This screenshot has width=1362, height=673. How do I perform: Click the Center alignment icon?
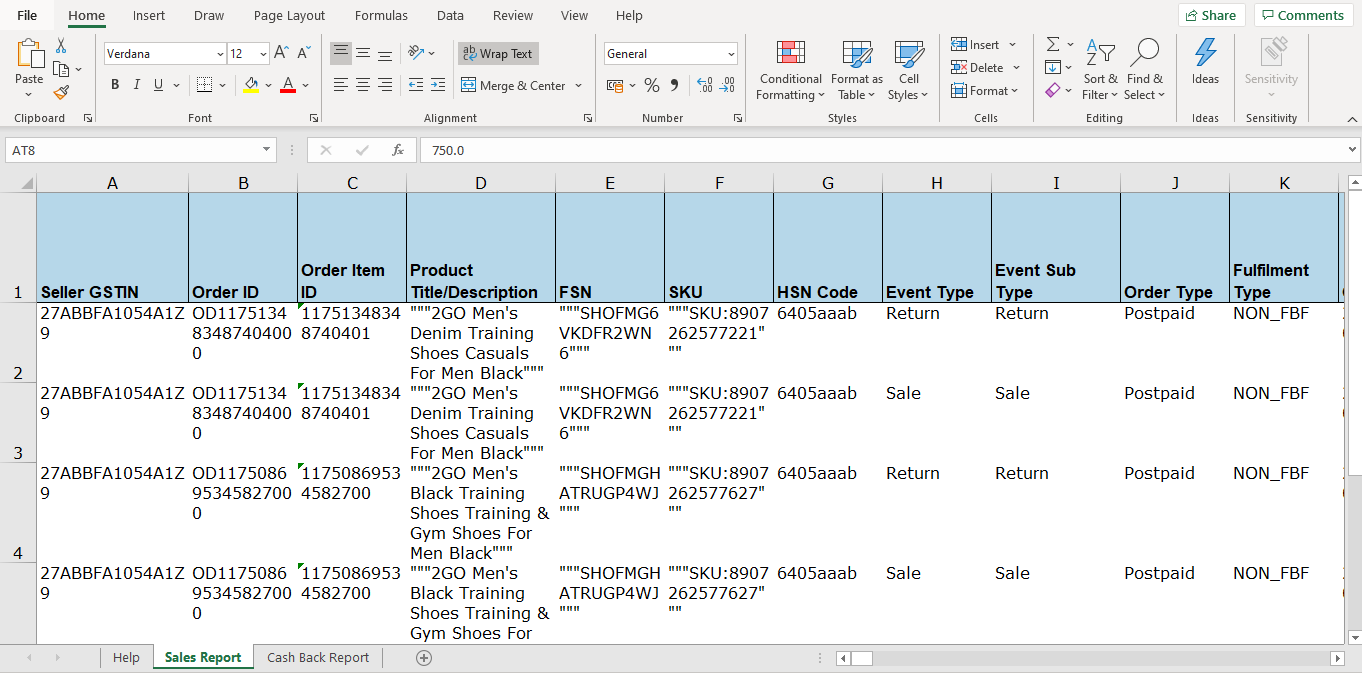[x=363, y=85]
